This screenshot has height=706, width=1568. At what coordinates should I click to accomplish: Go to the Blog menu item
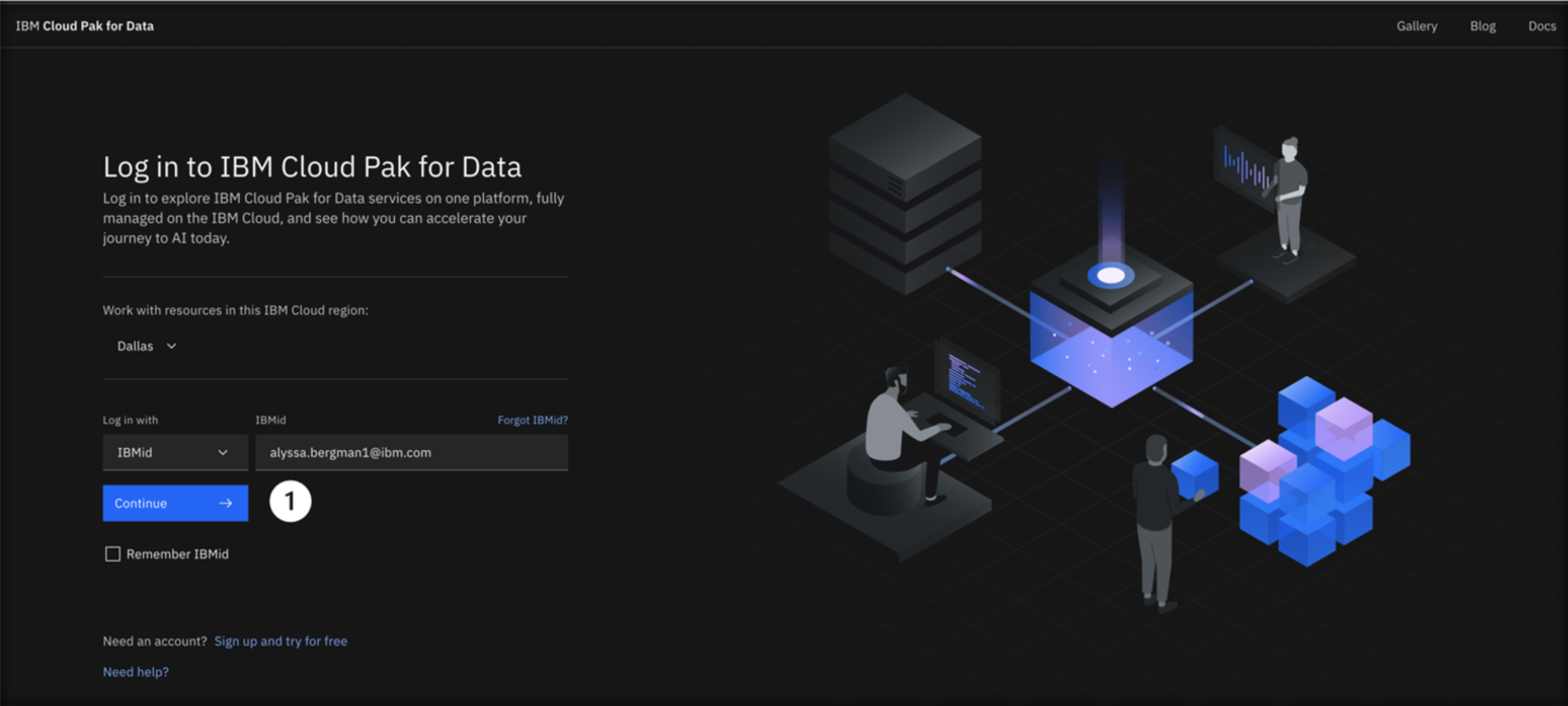1482,26
